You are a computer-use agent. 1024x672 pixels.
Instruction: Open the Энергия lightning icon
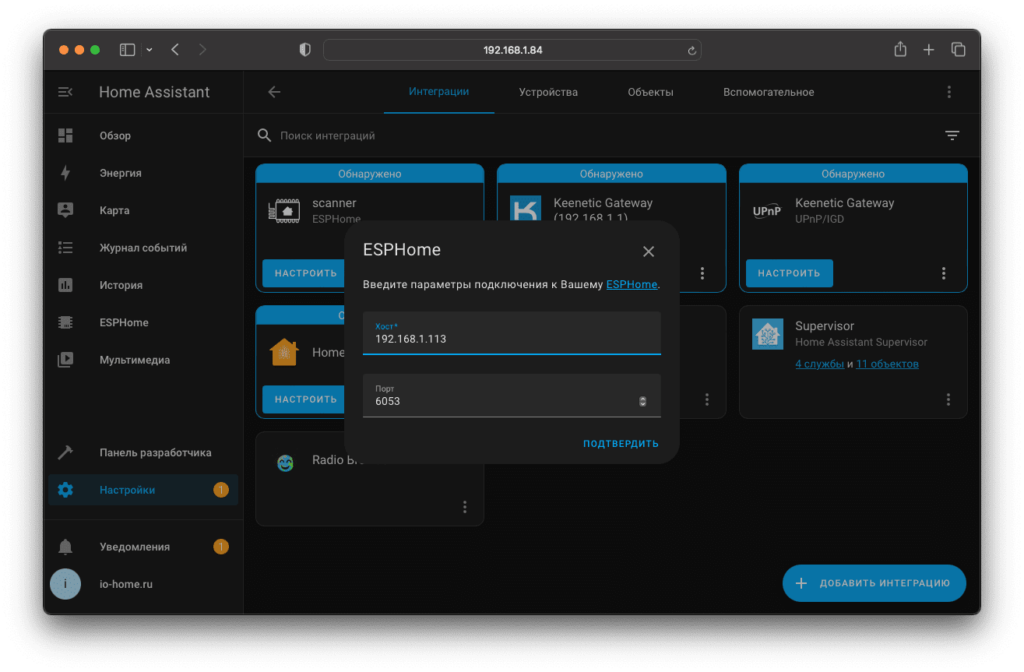[65, 172]
